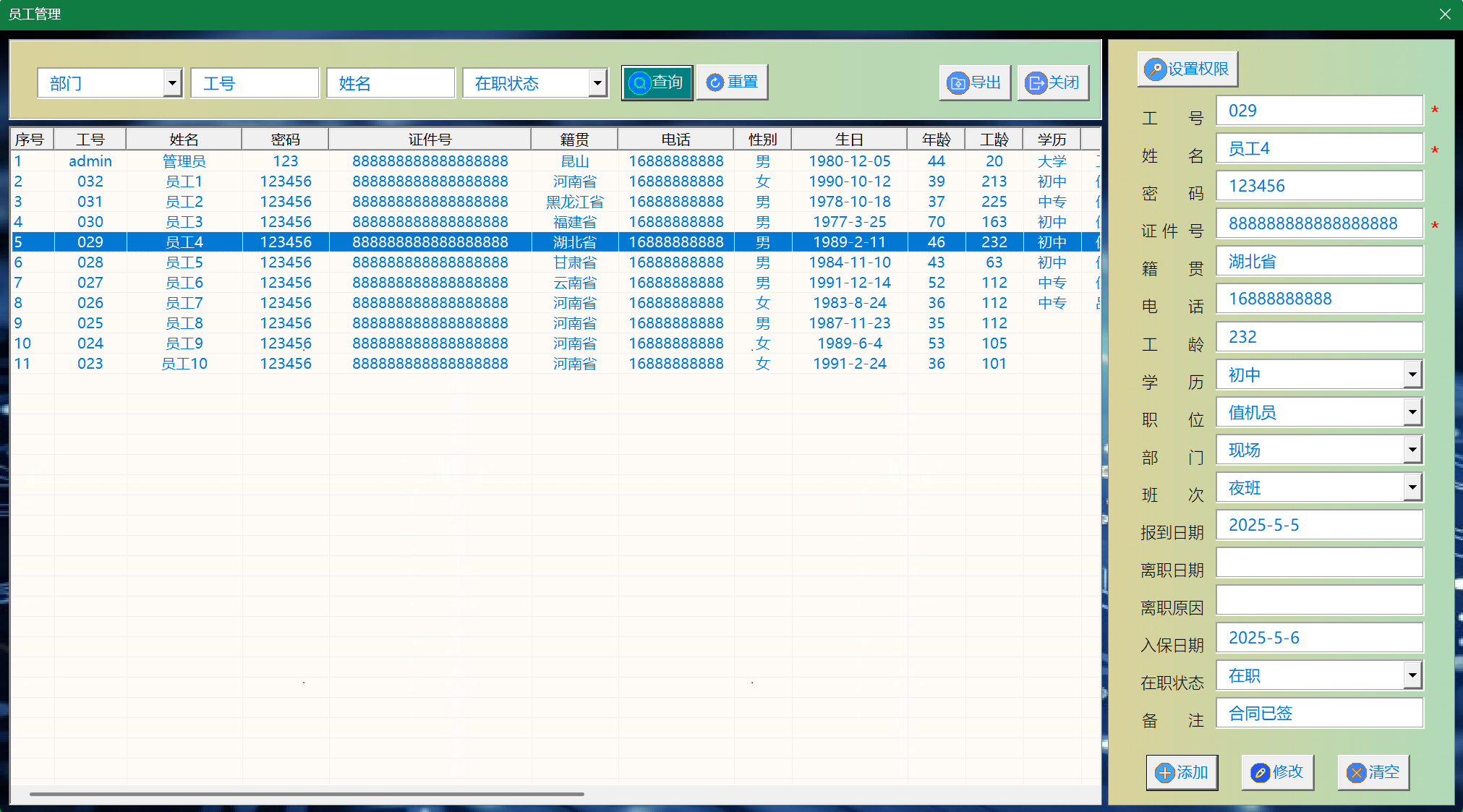Click the horizontal scrollbar under the table
This screenshot has width=1463, height=812.
307,794
